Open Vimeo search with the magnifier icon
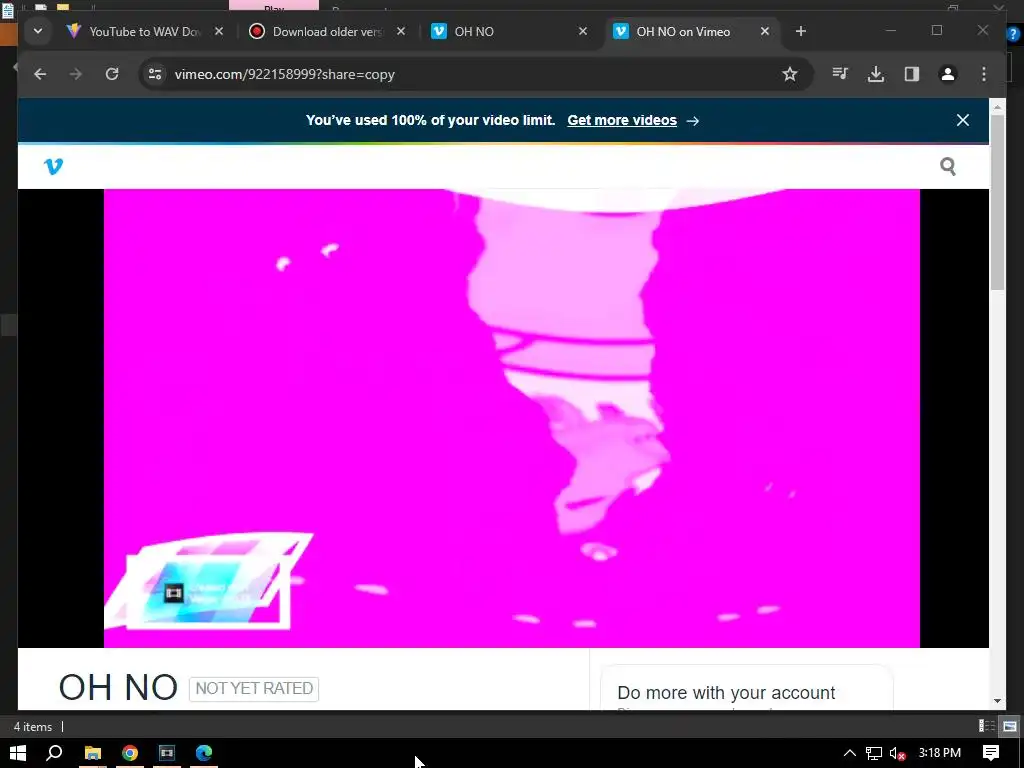 tap(948, 167)
